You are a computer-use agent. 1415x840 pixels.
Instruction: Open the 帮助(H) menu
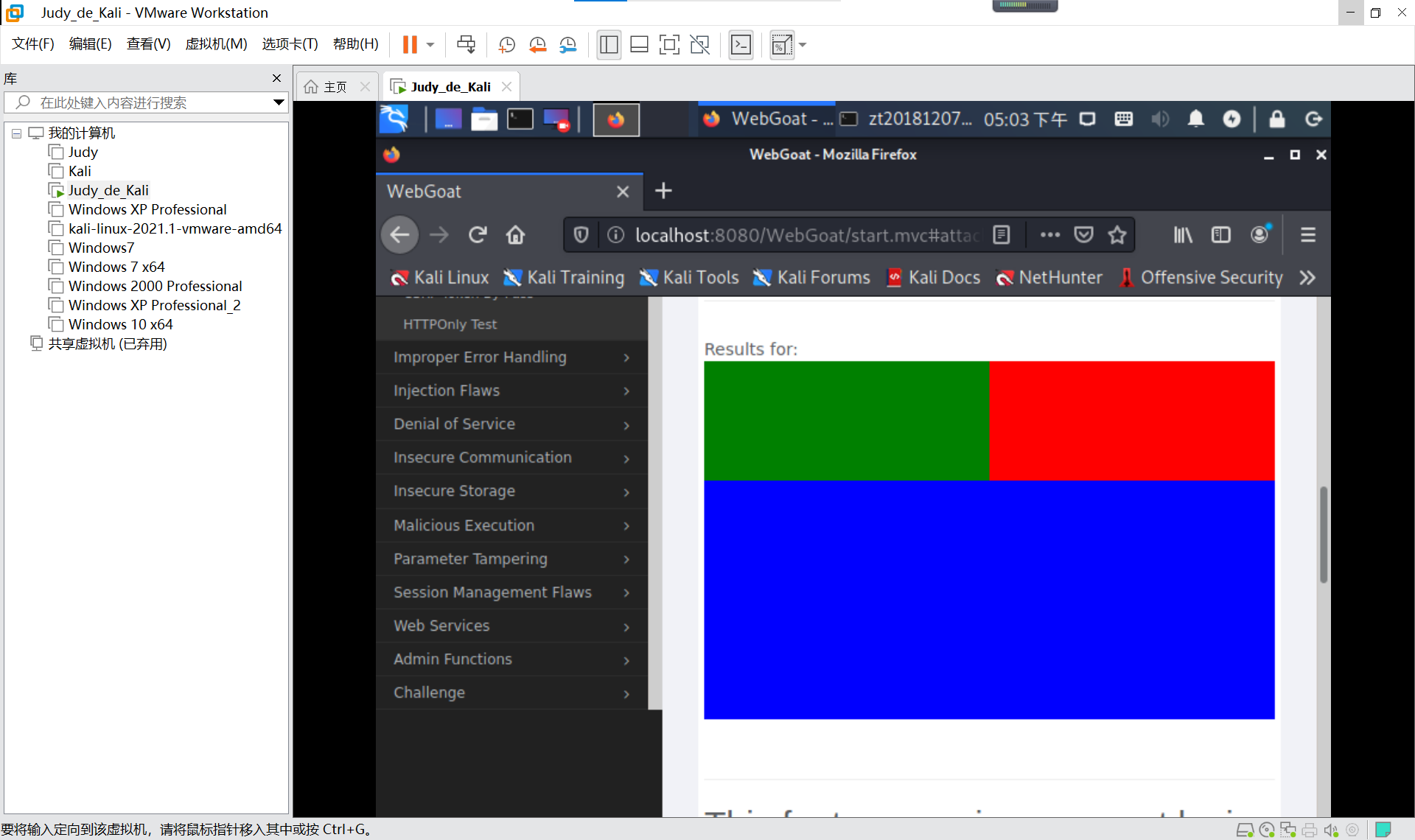point(355,43)
